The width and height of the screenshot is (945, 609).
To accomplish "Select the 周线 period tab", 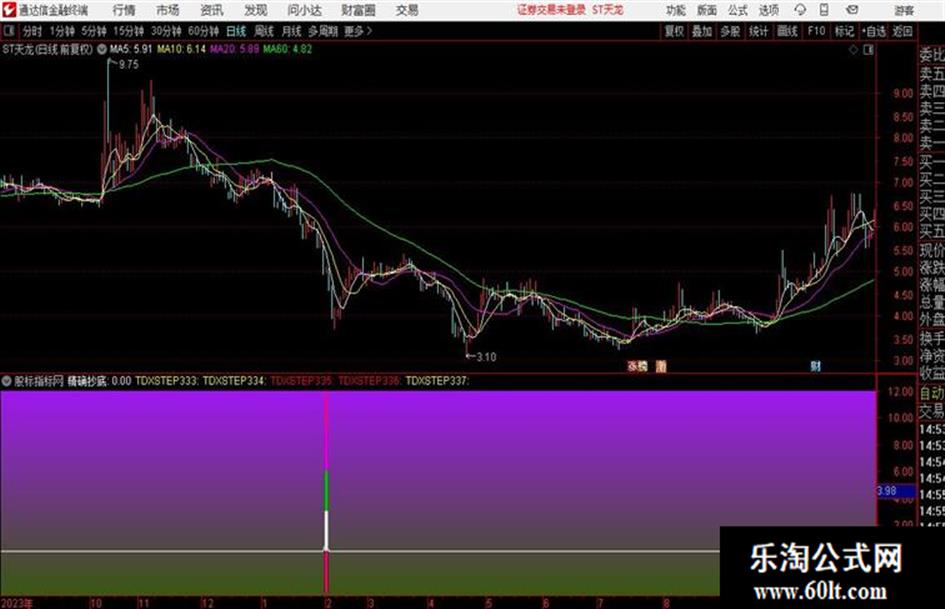I will (264, 31).
